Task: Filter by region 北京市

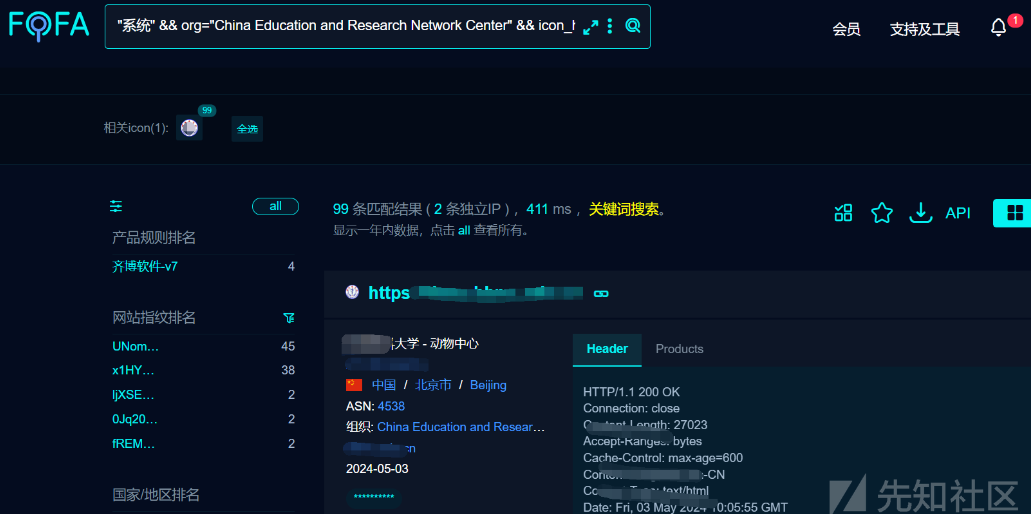Action: click(x=433, y=385)
